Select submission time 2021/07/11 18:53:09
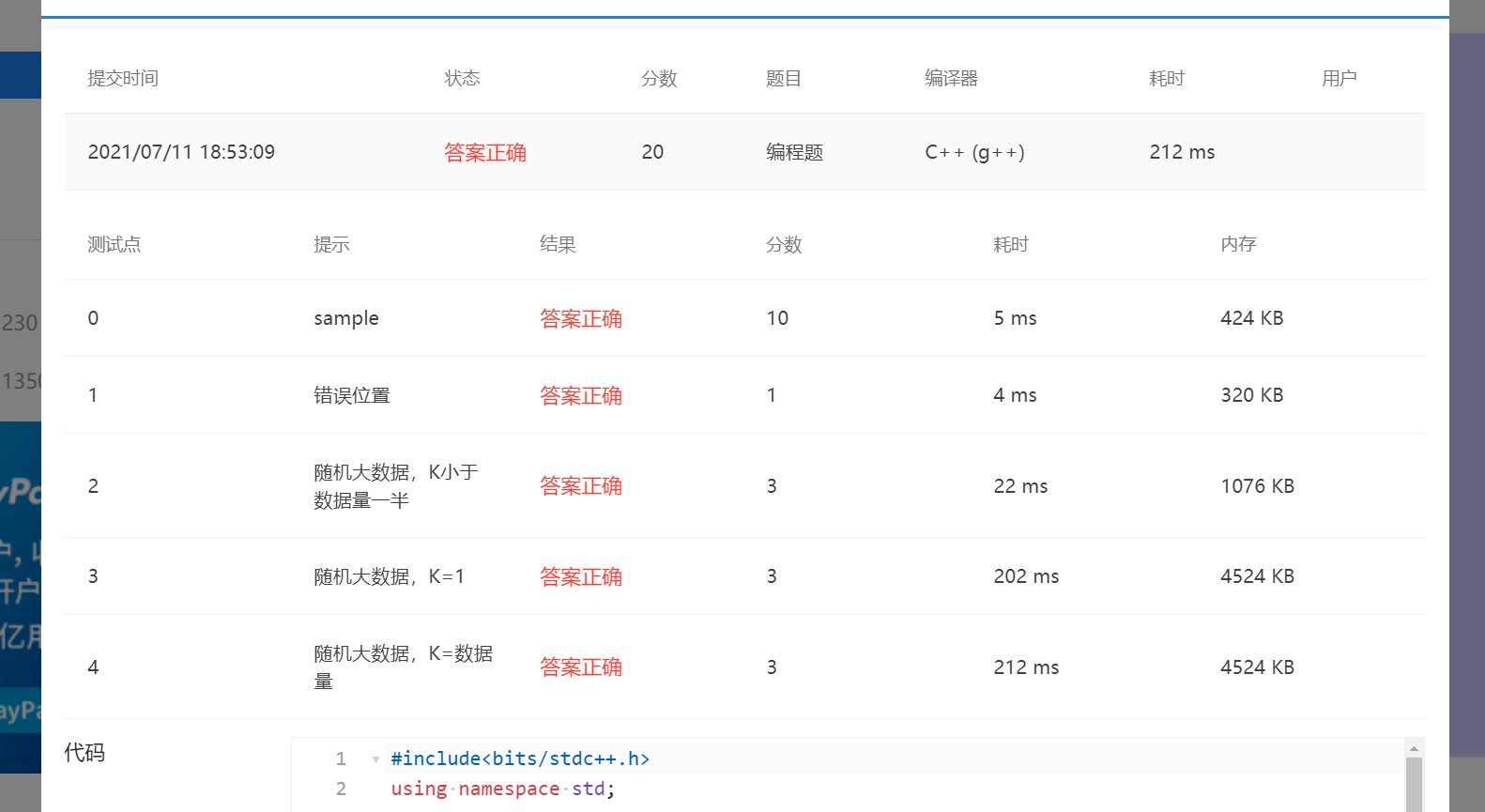 [181, 152]
